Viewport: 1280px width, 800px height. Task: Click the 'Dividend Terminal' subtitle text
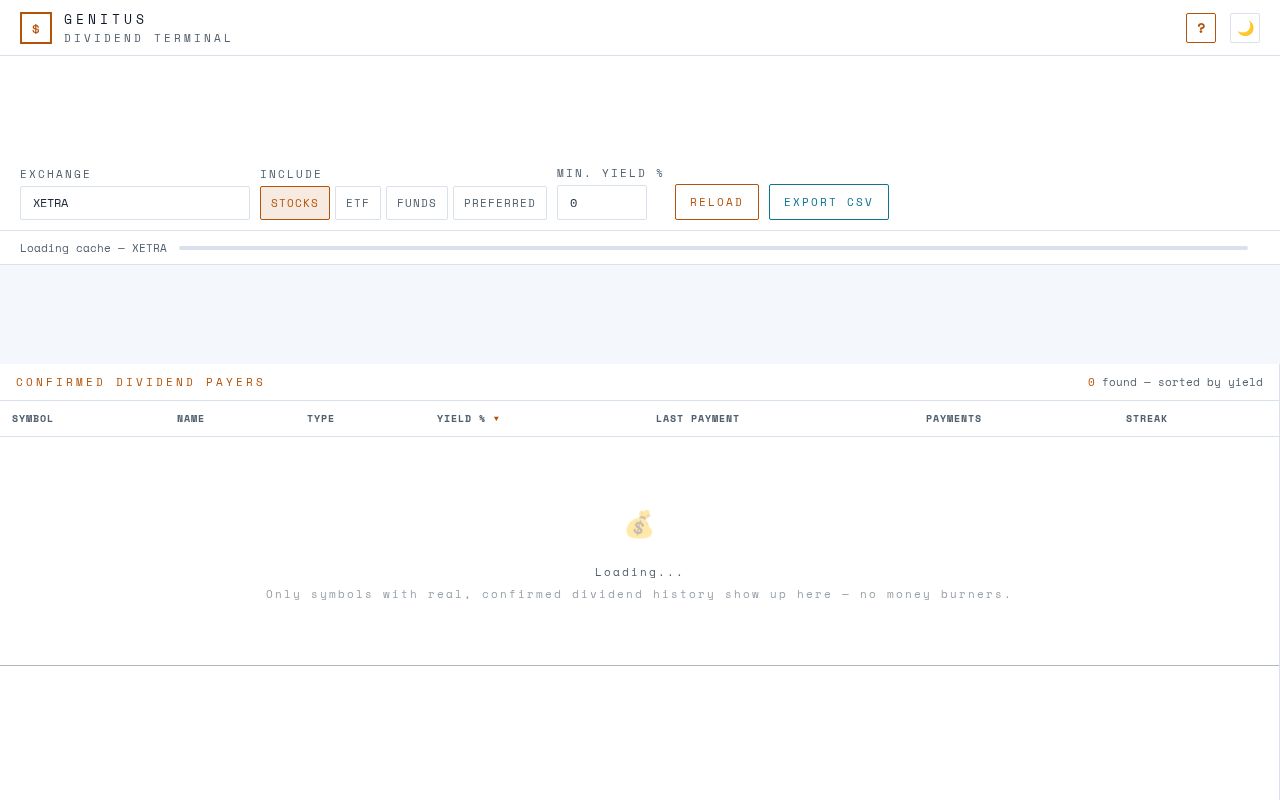149,38
